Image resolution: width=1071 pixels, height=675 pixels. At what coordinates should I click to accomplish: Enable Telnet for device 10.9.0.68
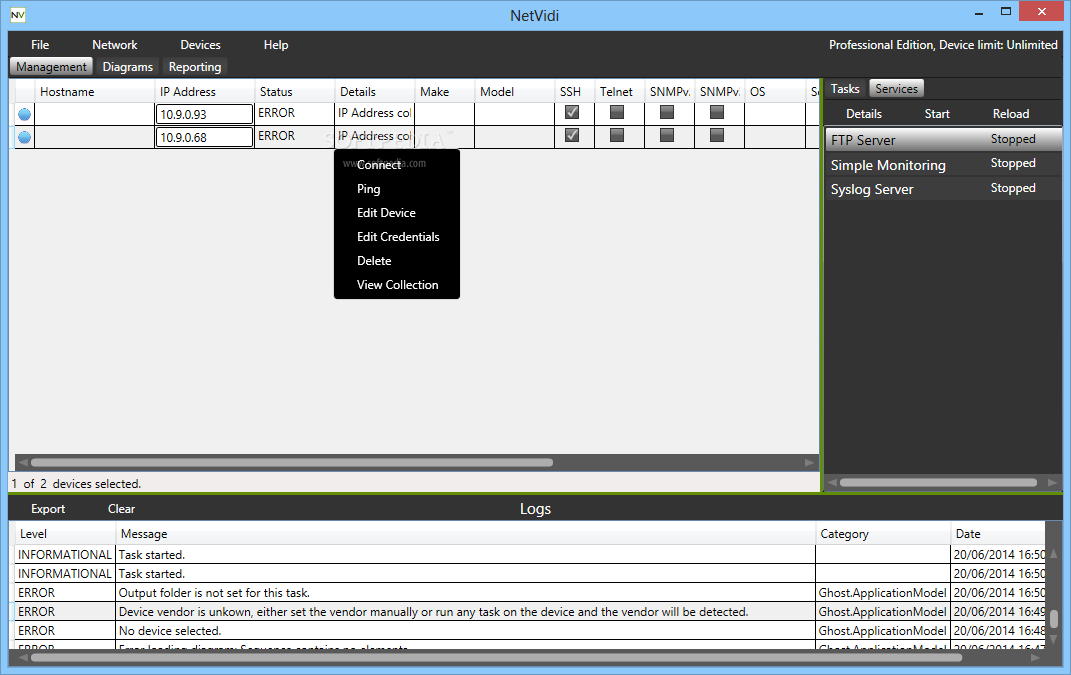617,135
